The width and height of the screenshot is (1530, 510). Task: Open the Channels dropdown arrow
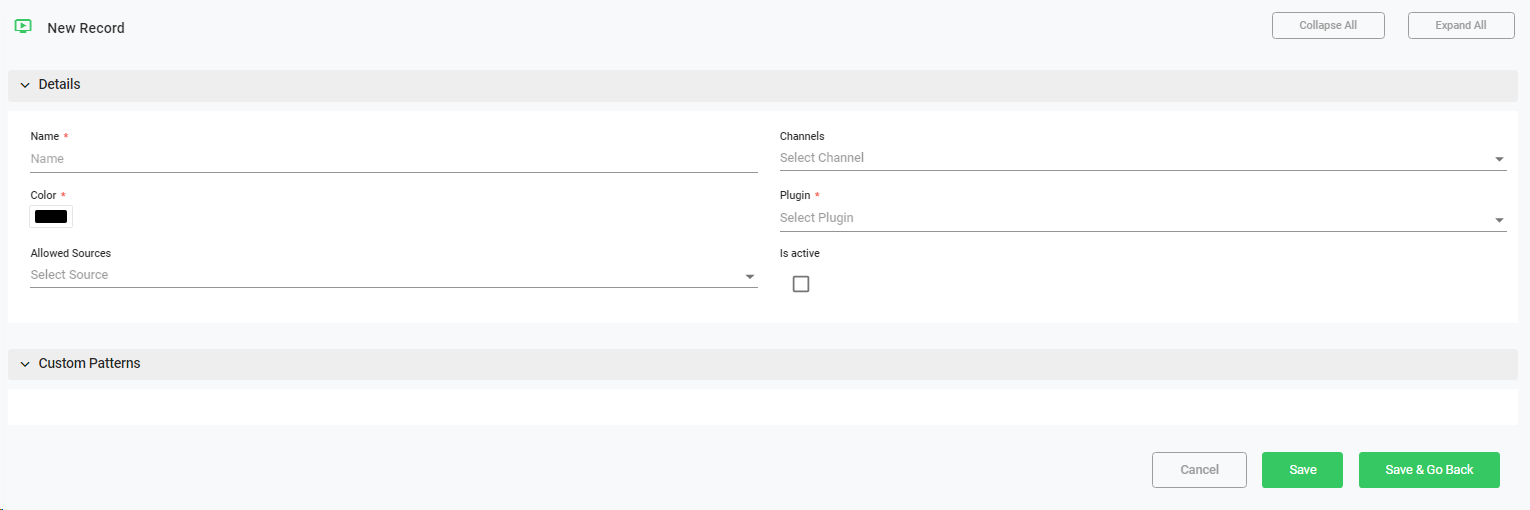1499,159
